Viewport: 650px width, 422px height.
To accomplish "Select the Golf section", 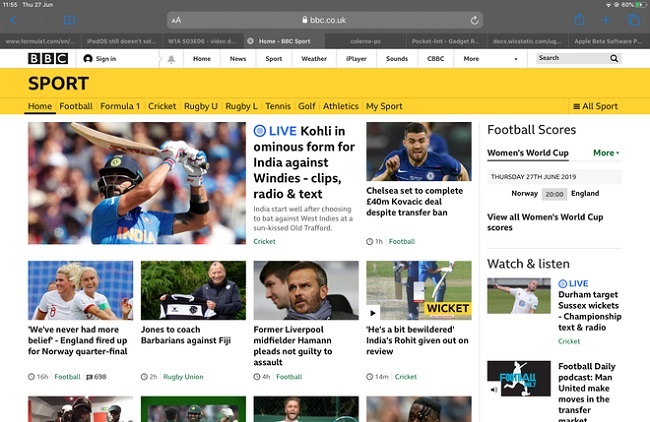I will (307, 106).
